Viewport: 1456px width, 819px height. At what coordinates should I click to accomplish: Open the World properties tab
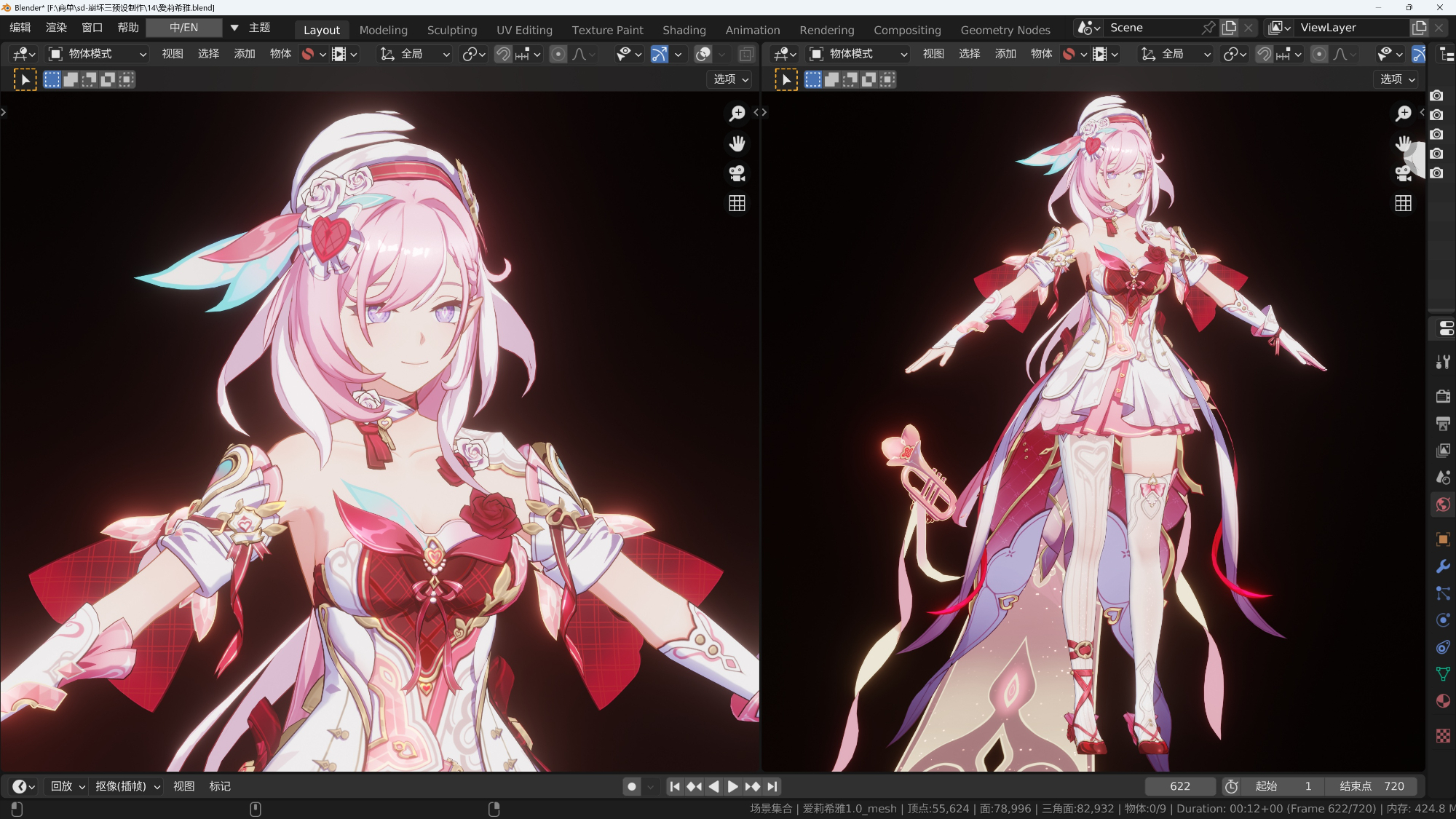[1443, 505]
